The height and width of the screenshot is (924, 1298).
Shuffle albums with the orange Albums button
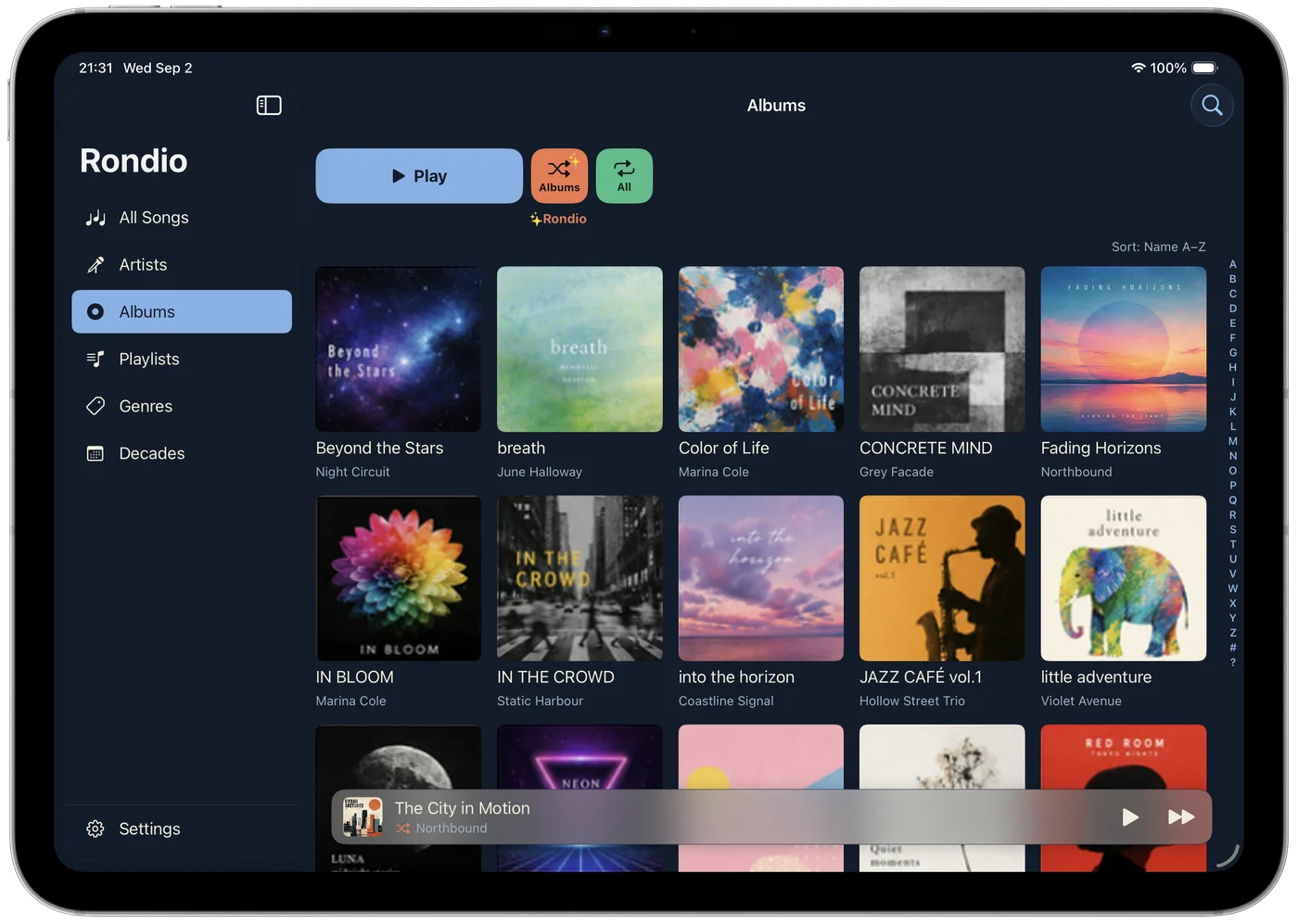(x=559, y=176)
